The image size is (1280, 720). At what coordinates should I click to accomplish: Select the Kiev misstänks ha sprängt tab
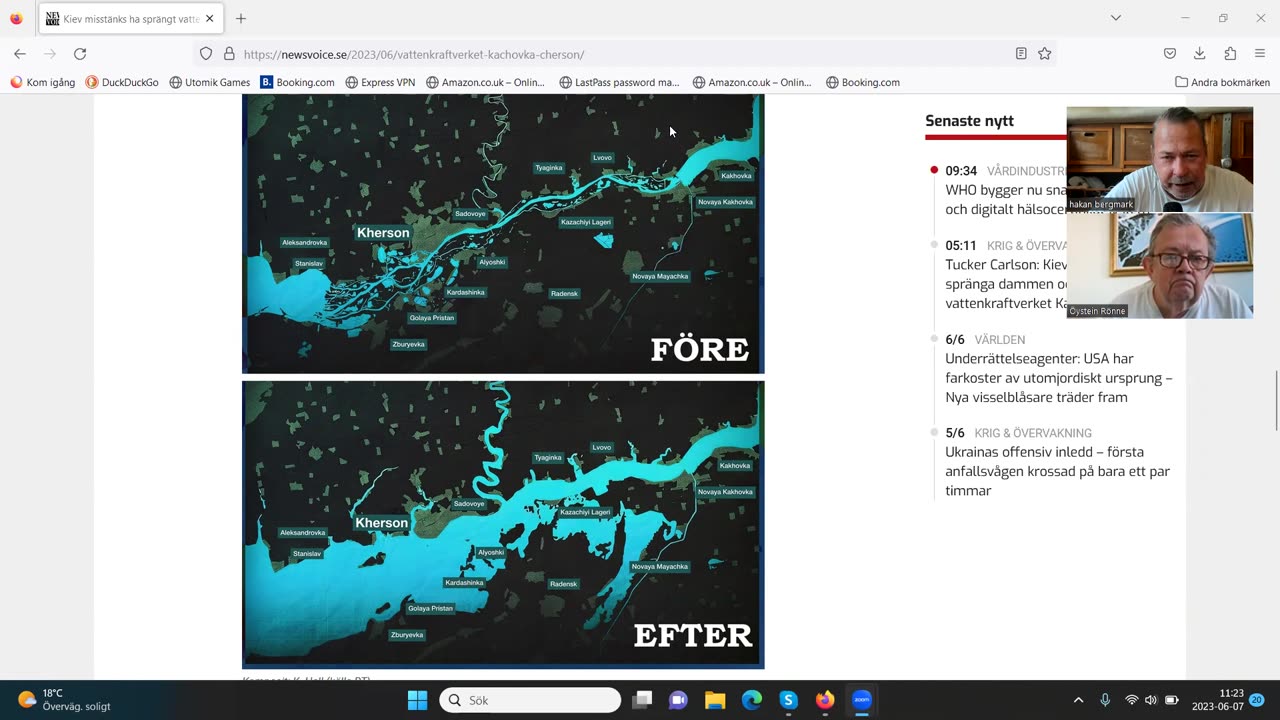click(130, 18)
